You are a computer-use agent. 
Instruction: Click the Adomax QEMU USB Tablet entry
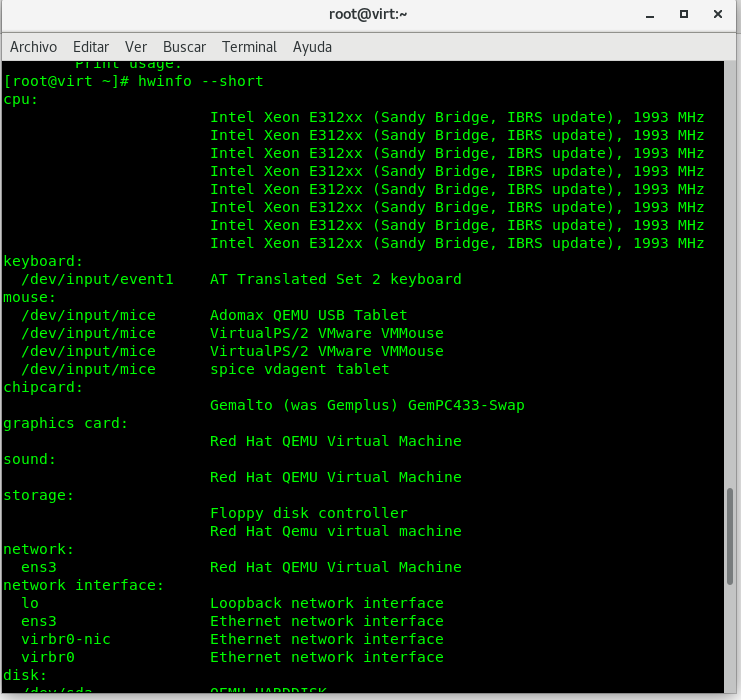pos(308,315)
